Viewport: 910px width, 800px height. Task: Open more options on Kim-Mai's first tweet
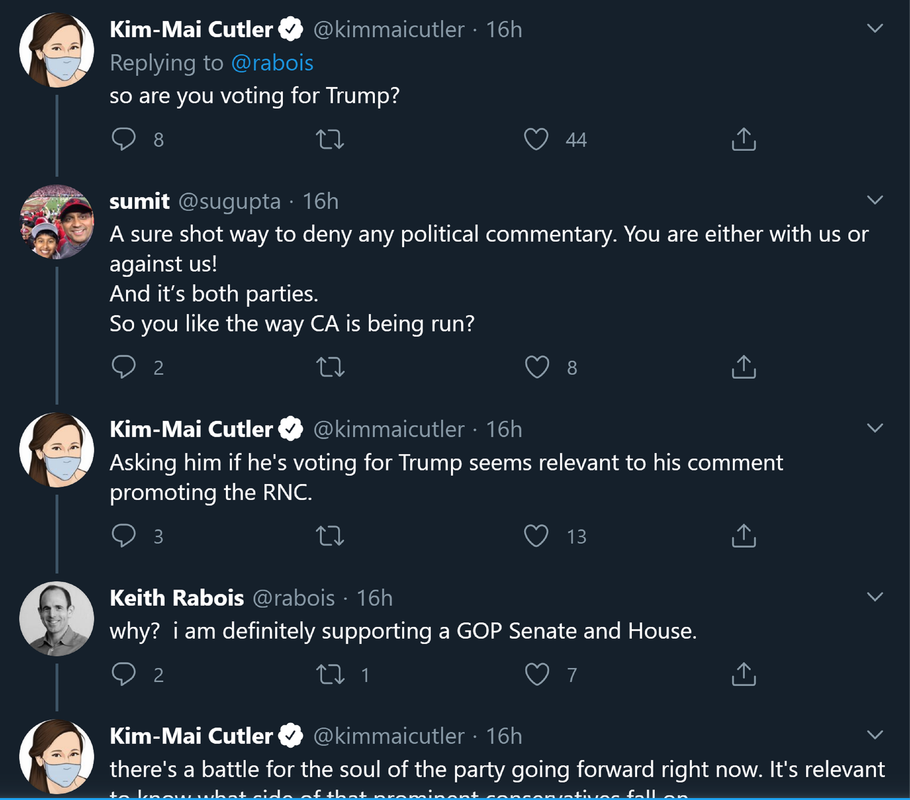(875, 29)
